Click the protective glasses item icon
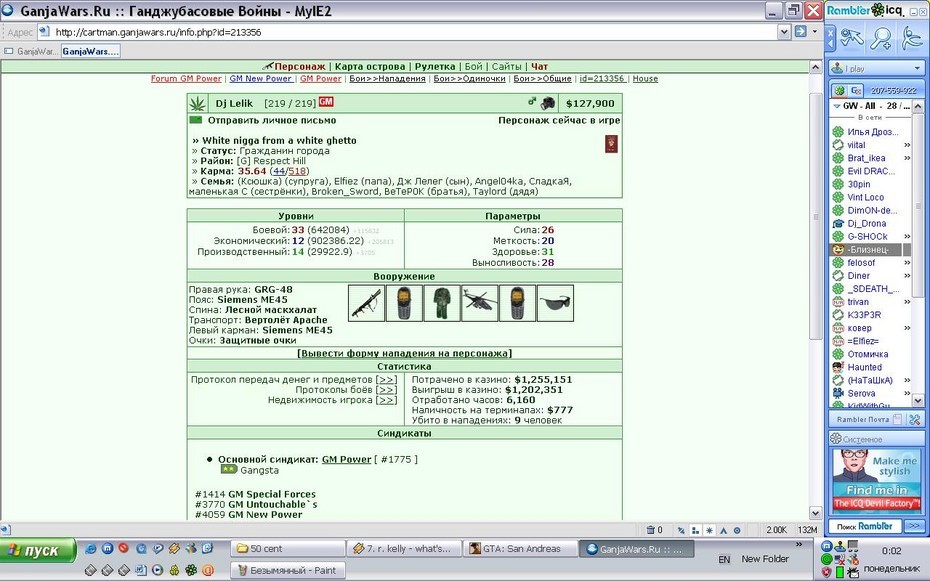Image resolution: width=930 pixels, height=581 pixels. point(555,304)
